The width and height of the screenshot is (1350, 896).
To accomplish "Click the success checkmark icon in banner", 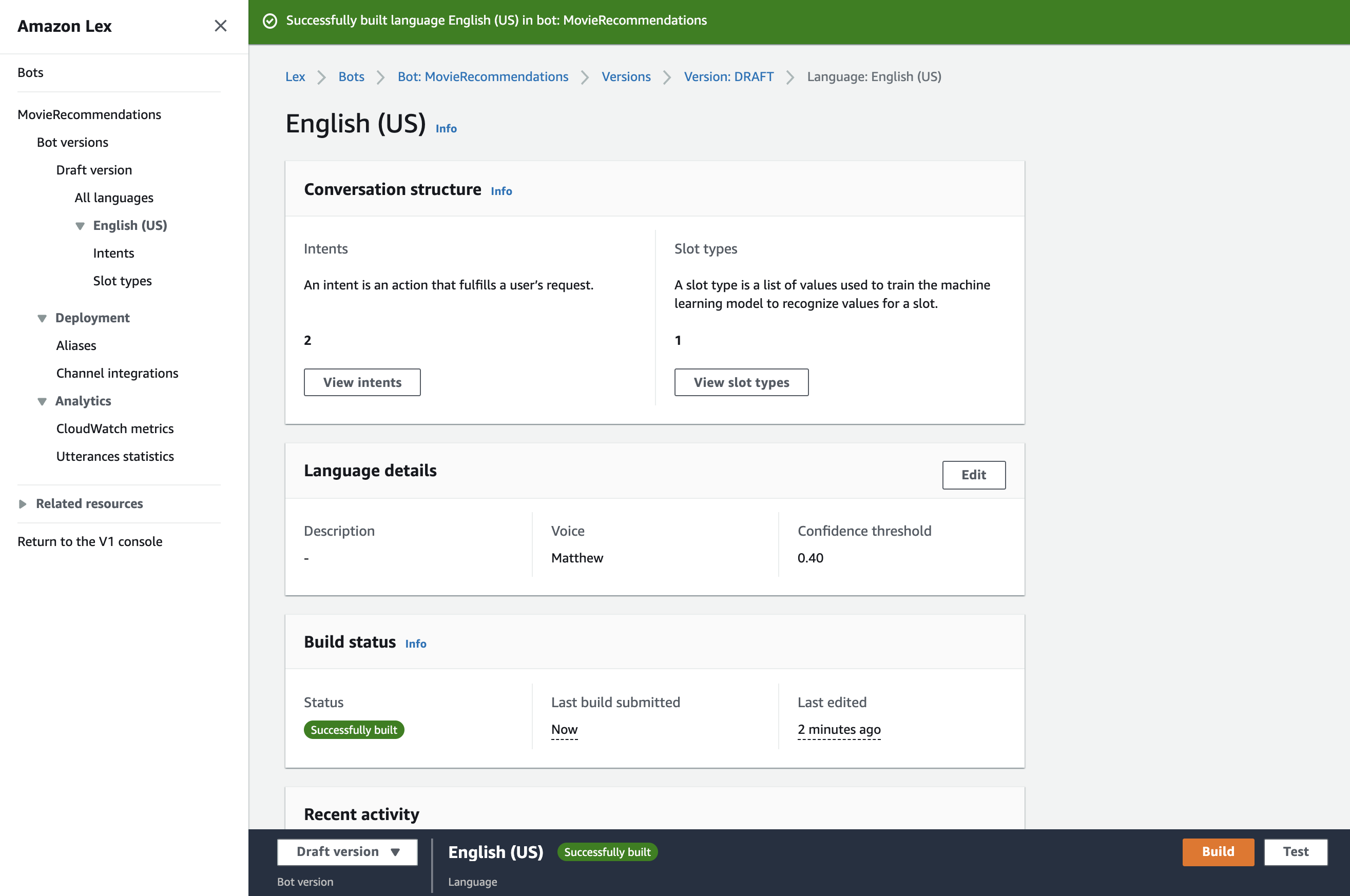I will point(270,21).
